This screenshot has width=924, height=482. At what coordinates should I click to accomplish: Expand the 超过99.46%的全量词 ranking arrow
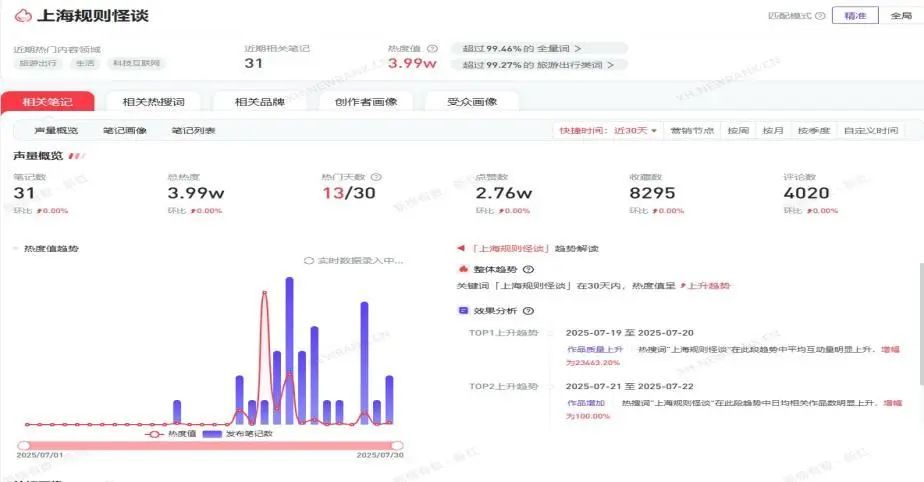click(577, 48)
